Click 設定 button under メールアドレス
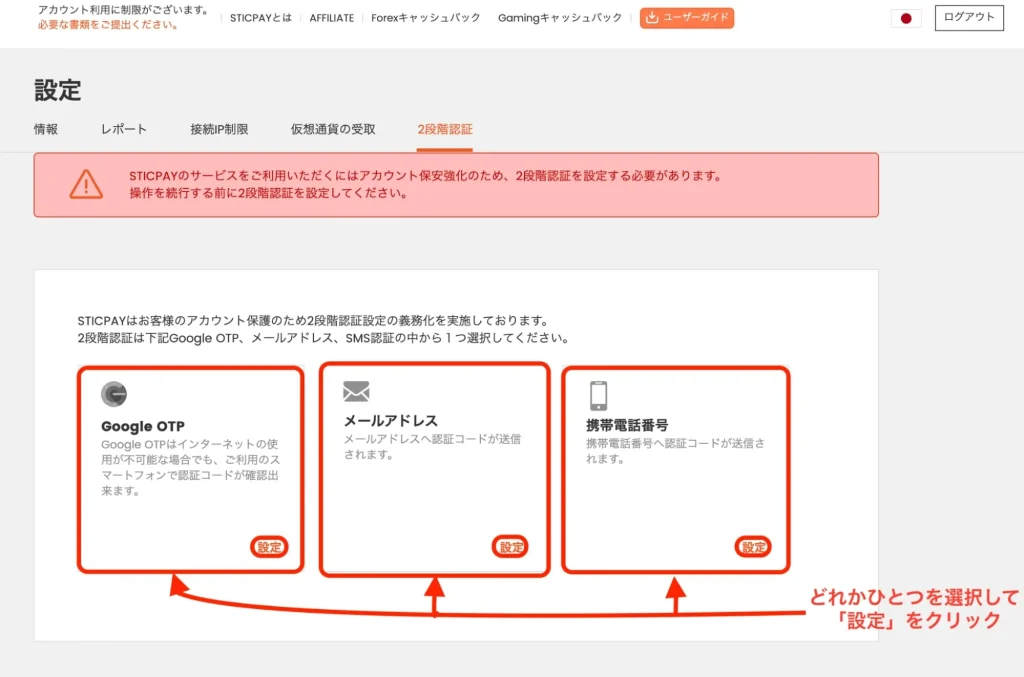This screenshot has width=1024, height=677. pyautogui.click(x=511, y=546)
